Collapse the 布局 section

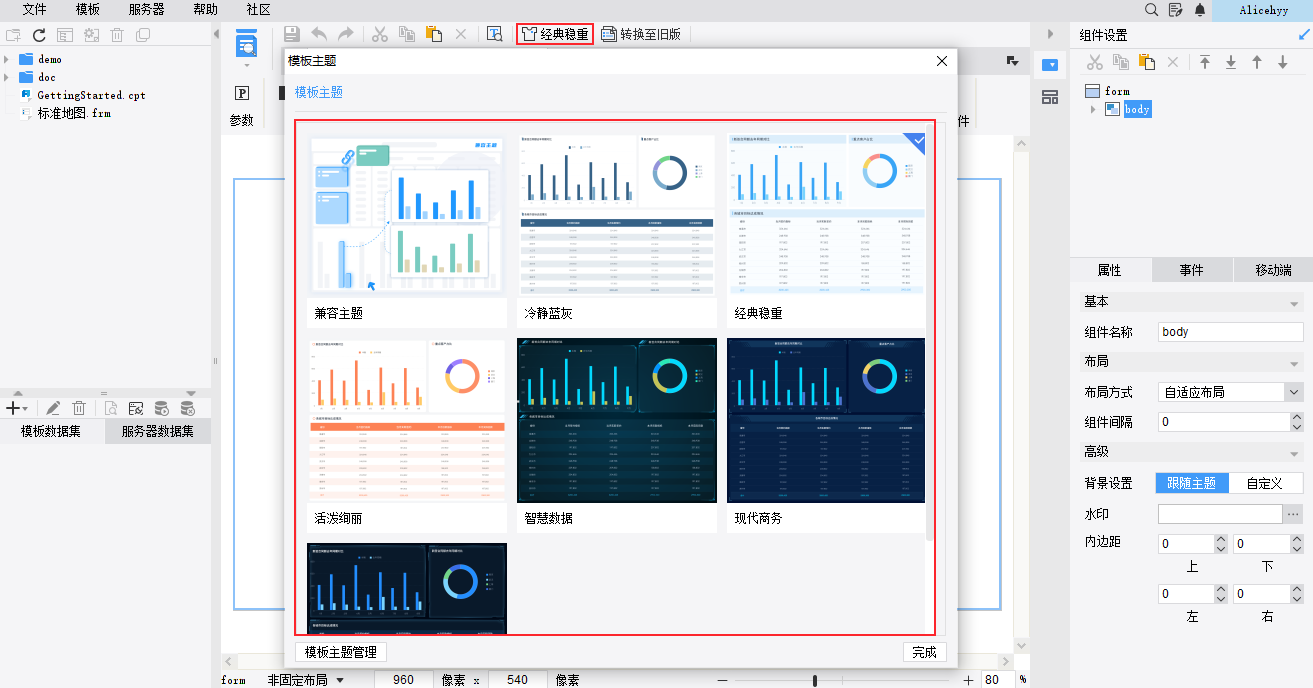tap(1294, 363)
